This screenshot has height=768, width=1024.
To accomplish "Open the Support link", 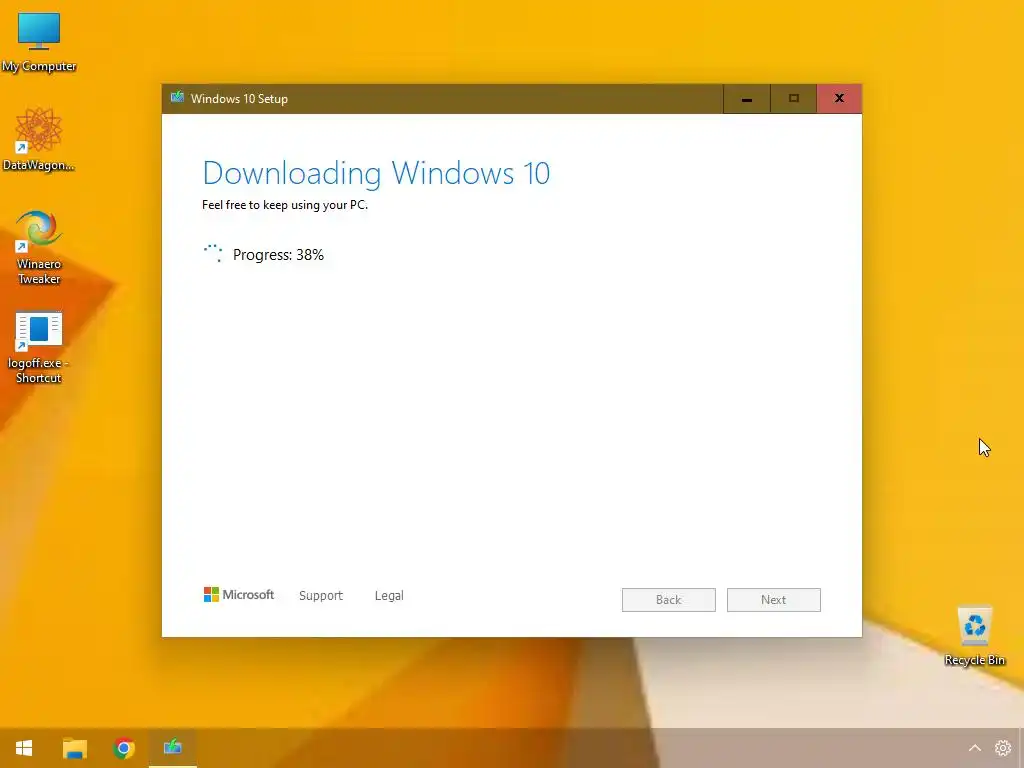I will click(321, 596).
